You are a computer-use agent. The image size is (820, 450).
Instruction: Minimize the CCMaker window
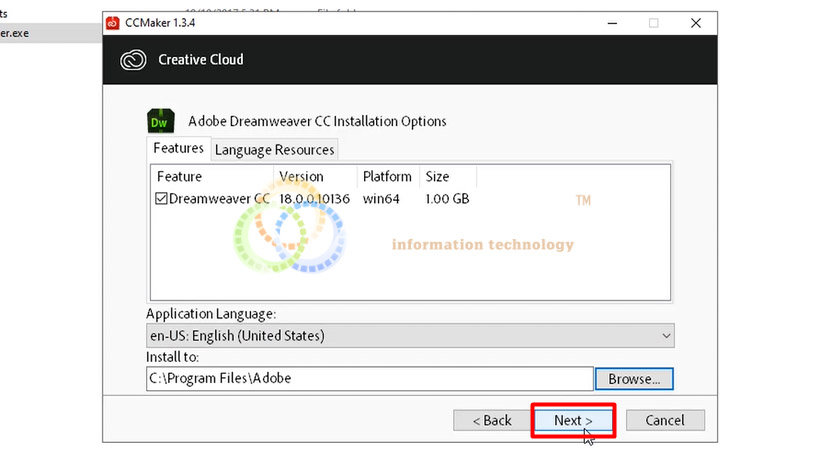[612, 23]
